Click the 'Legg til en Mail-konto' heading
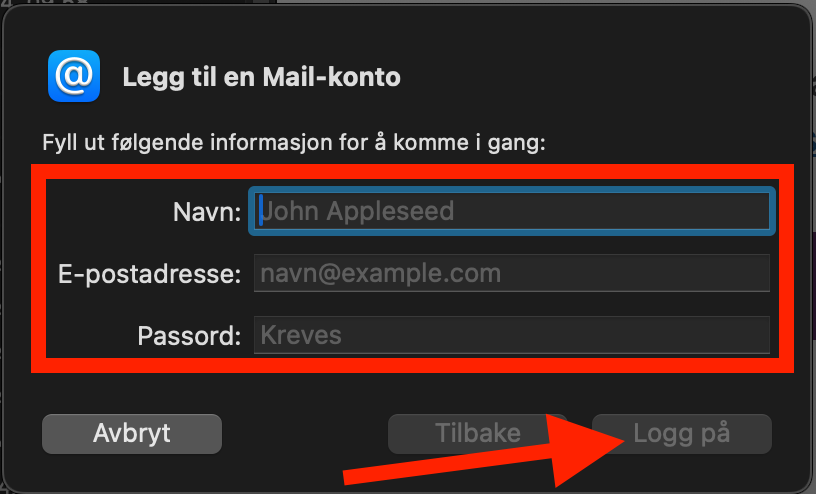This screenshot has width=816, height=494. (x=261, y=77)
